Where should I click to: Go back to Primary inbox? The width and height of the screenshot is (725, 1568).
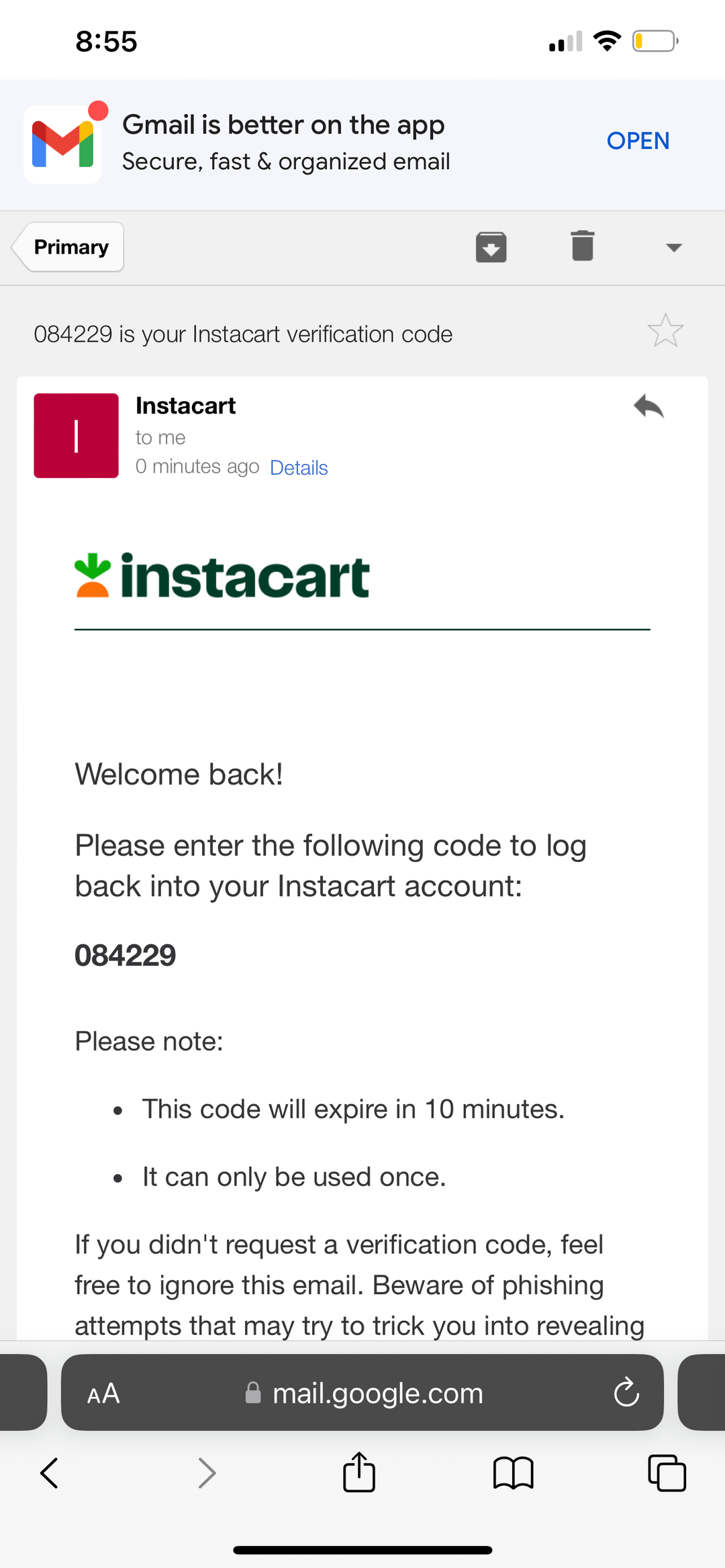click(69, 247)
